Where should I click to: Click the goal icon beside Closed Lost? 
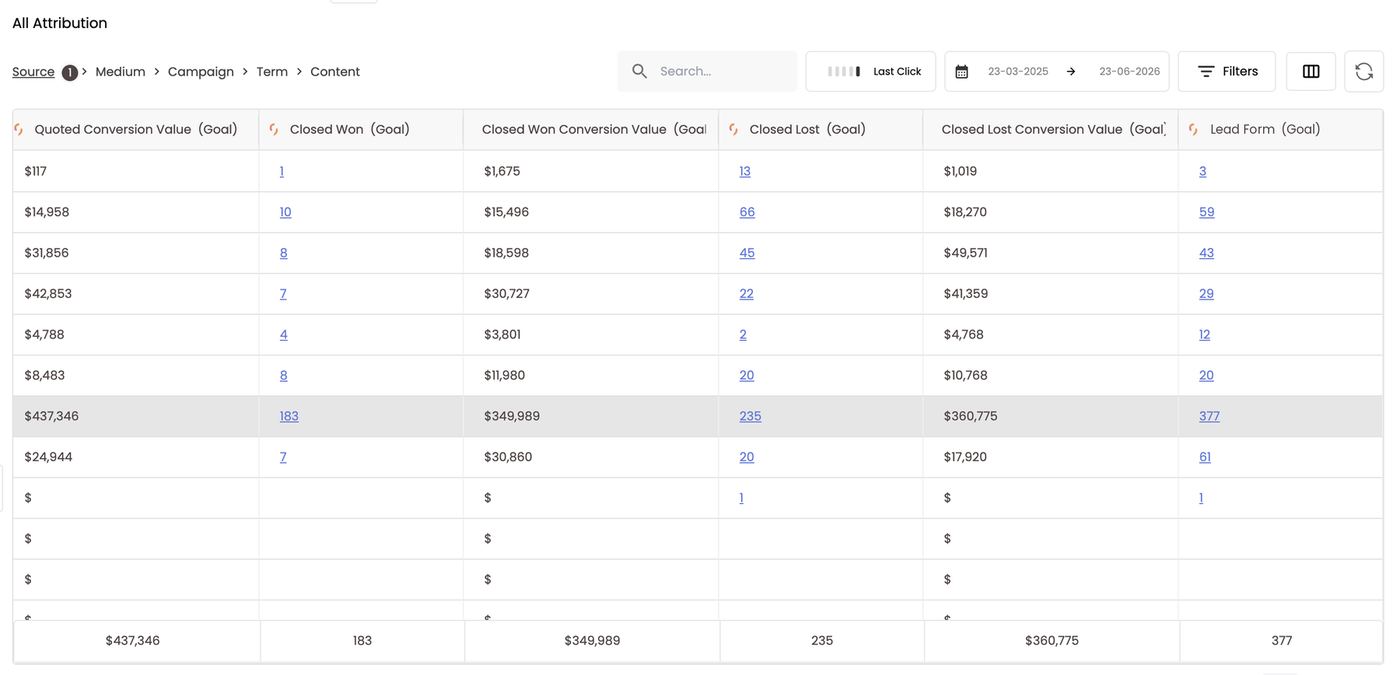point(734,130)
